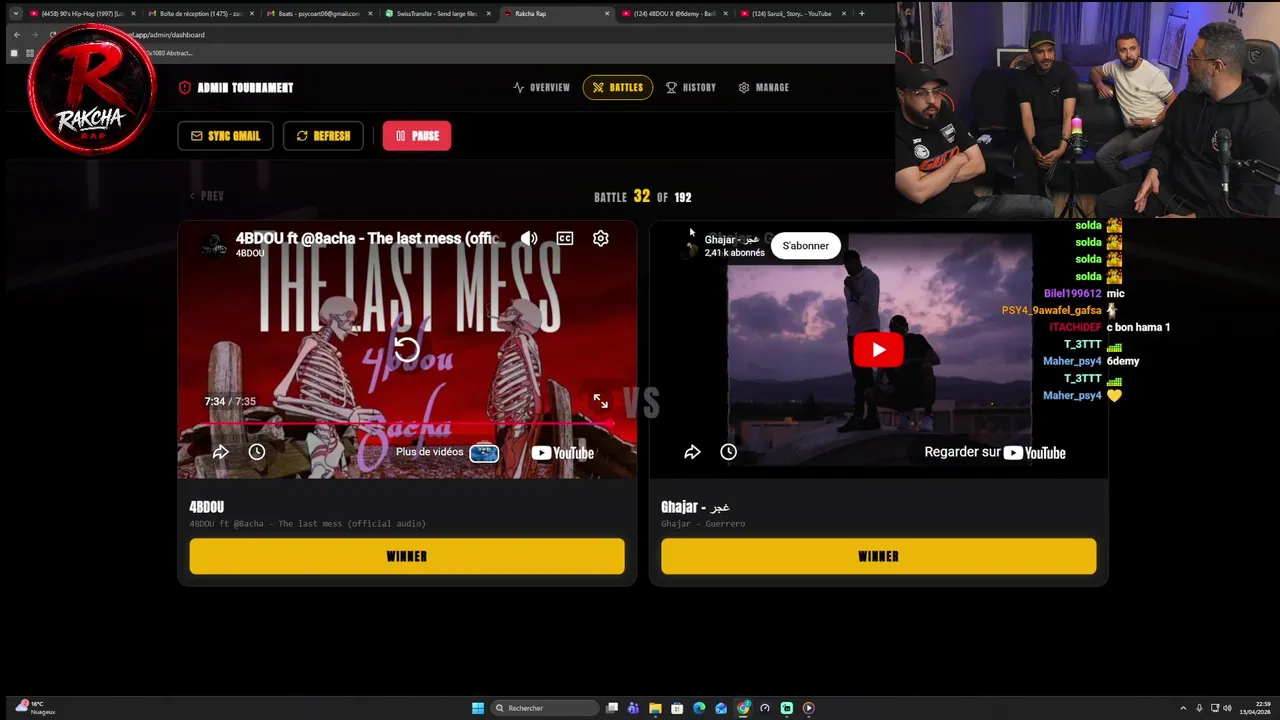The height and width of the screenshot is (720, 1280).
Task: Play the Ghajar video
Action: pos(878,350)
